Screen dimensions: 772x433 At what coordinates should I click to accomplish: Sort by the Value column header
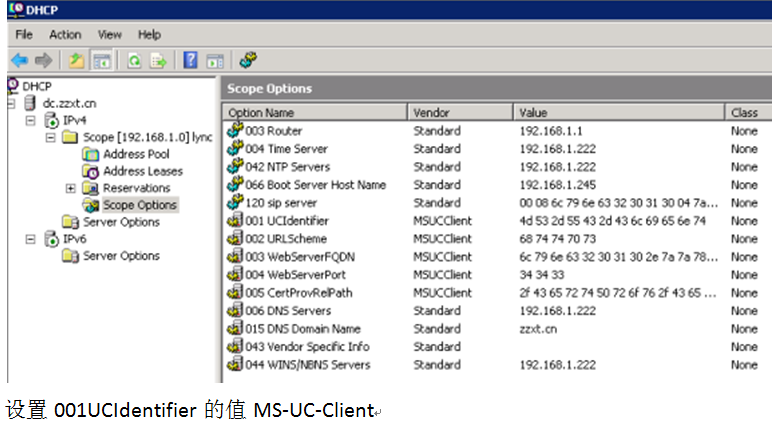point(619,113)
